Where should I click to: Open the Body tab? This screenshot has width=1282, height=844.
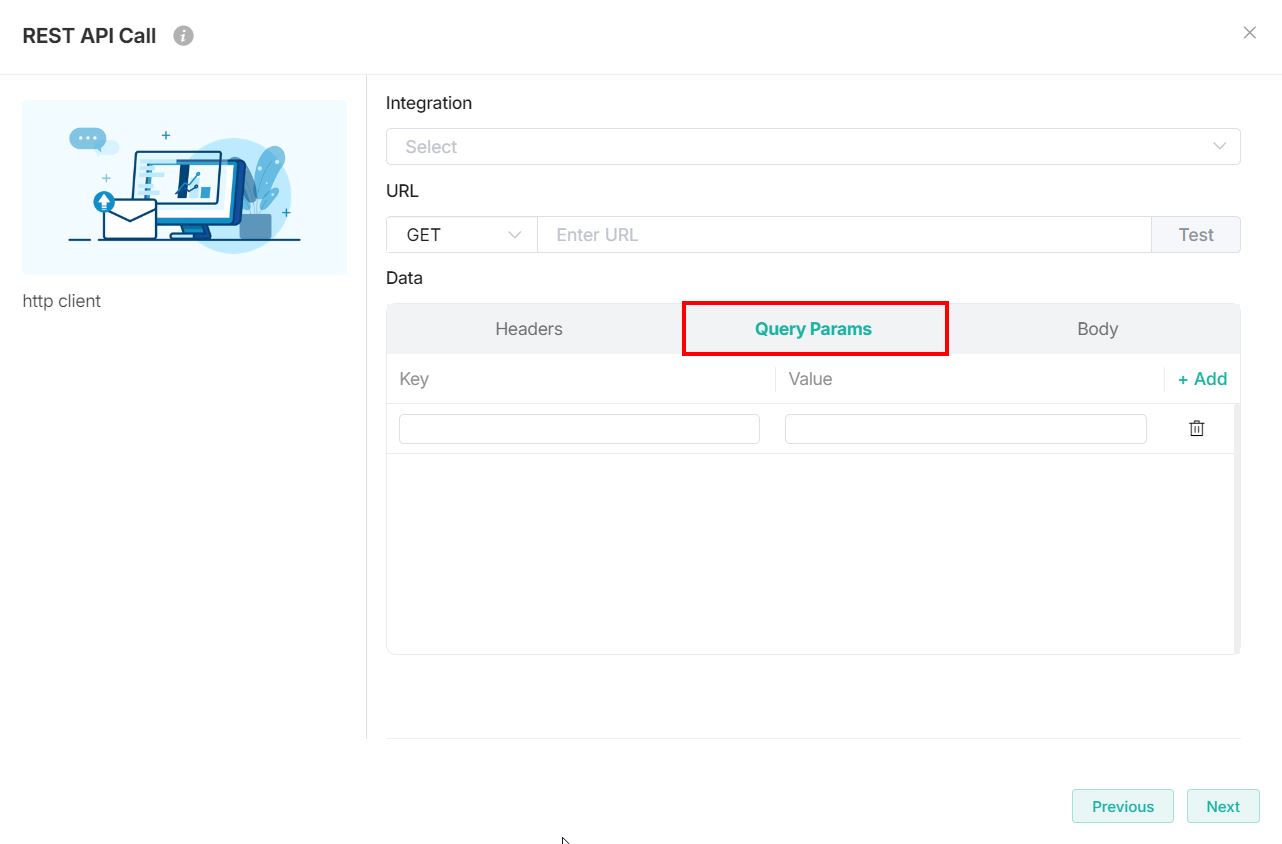tap(1097, 329)
